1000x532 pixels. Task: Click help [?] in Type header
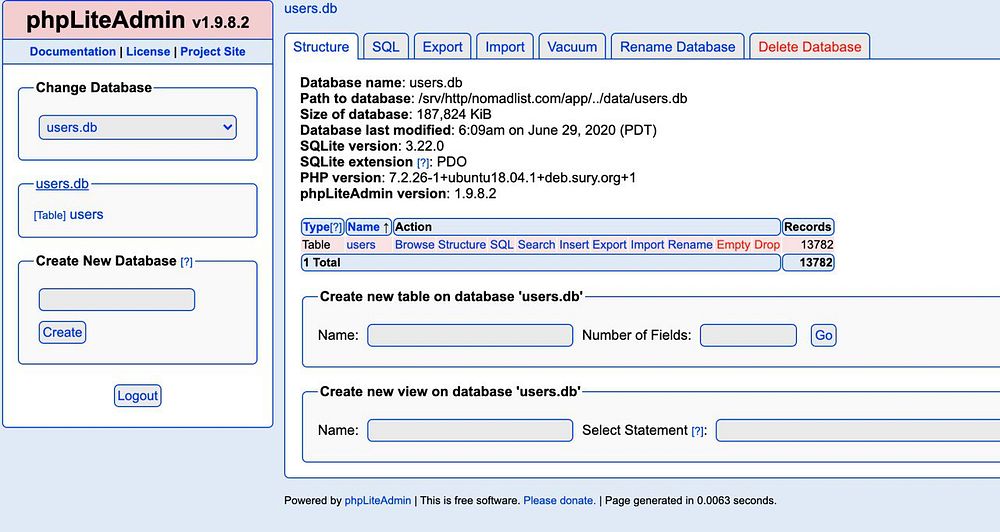tap(336, 227)
